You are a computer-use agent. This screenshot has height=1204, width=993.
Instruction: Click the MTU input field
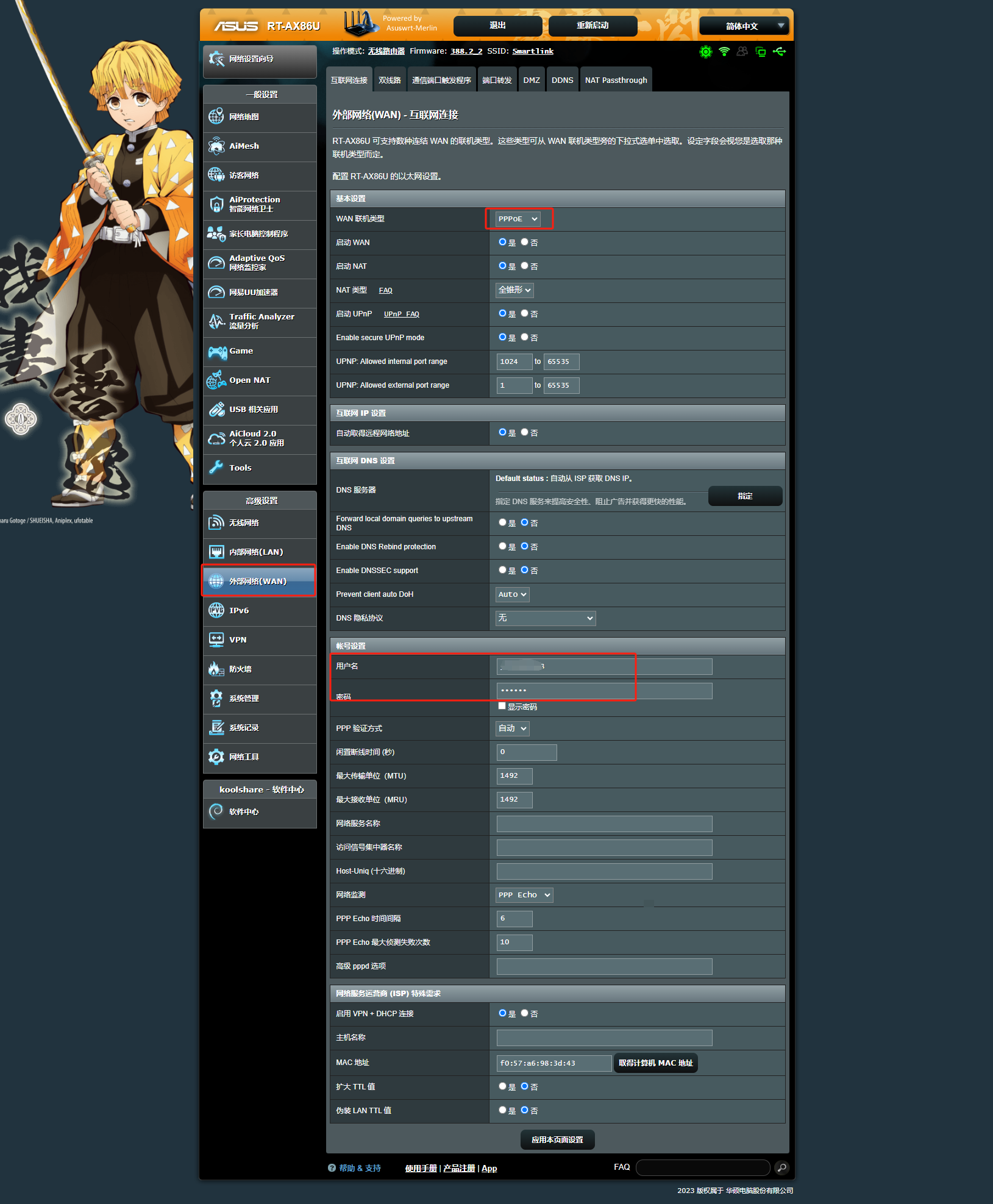(x=514, y=776)
